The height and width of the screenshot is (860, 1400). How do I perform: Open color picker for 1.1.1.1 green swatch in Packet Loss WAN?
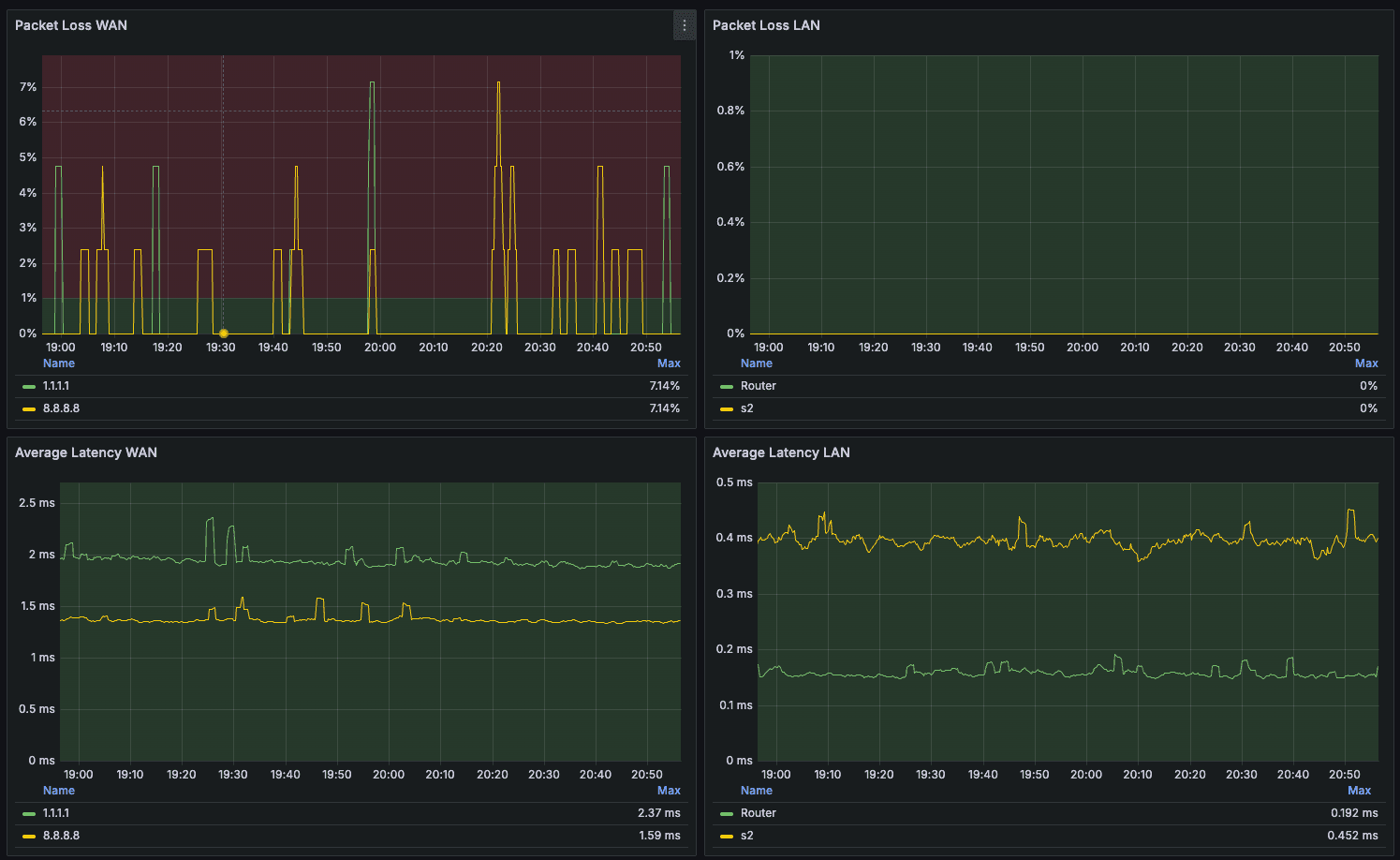point(29,387)
